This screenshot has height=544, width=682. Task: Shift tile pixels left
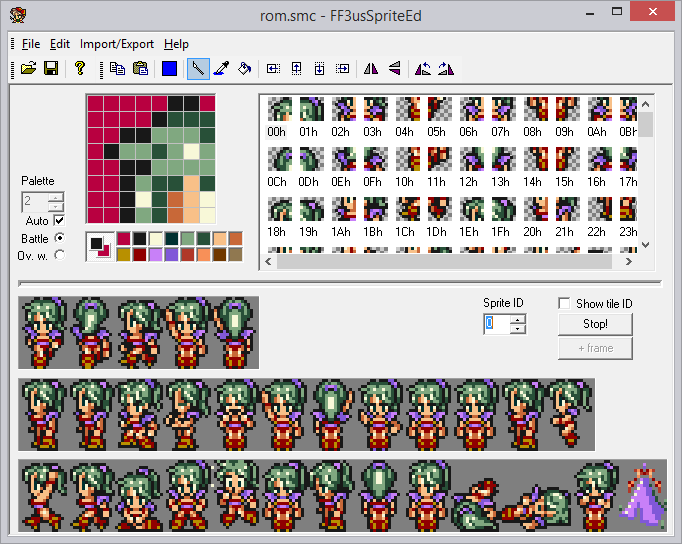click(x=273, y=69)
